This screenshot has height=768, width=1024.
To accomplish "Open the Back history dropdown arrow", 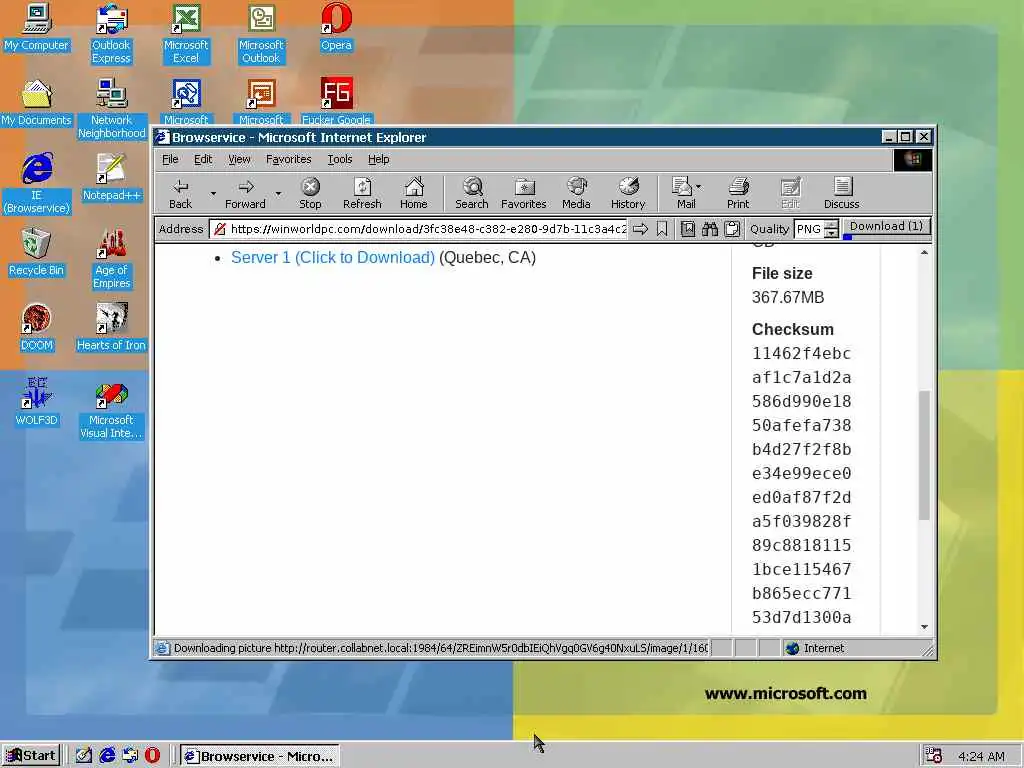I will [x=213, y=194].
